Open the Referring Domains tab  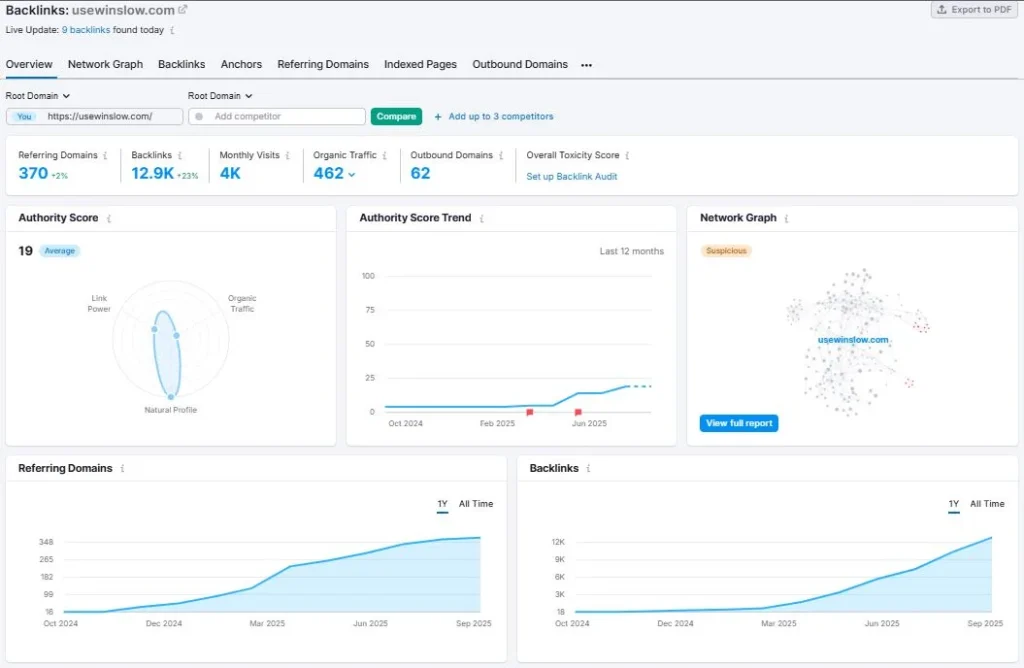pos(323,65)
